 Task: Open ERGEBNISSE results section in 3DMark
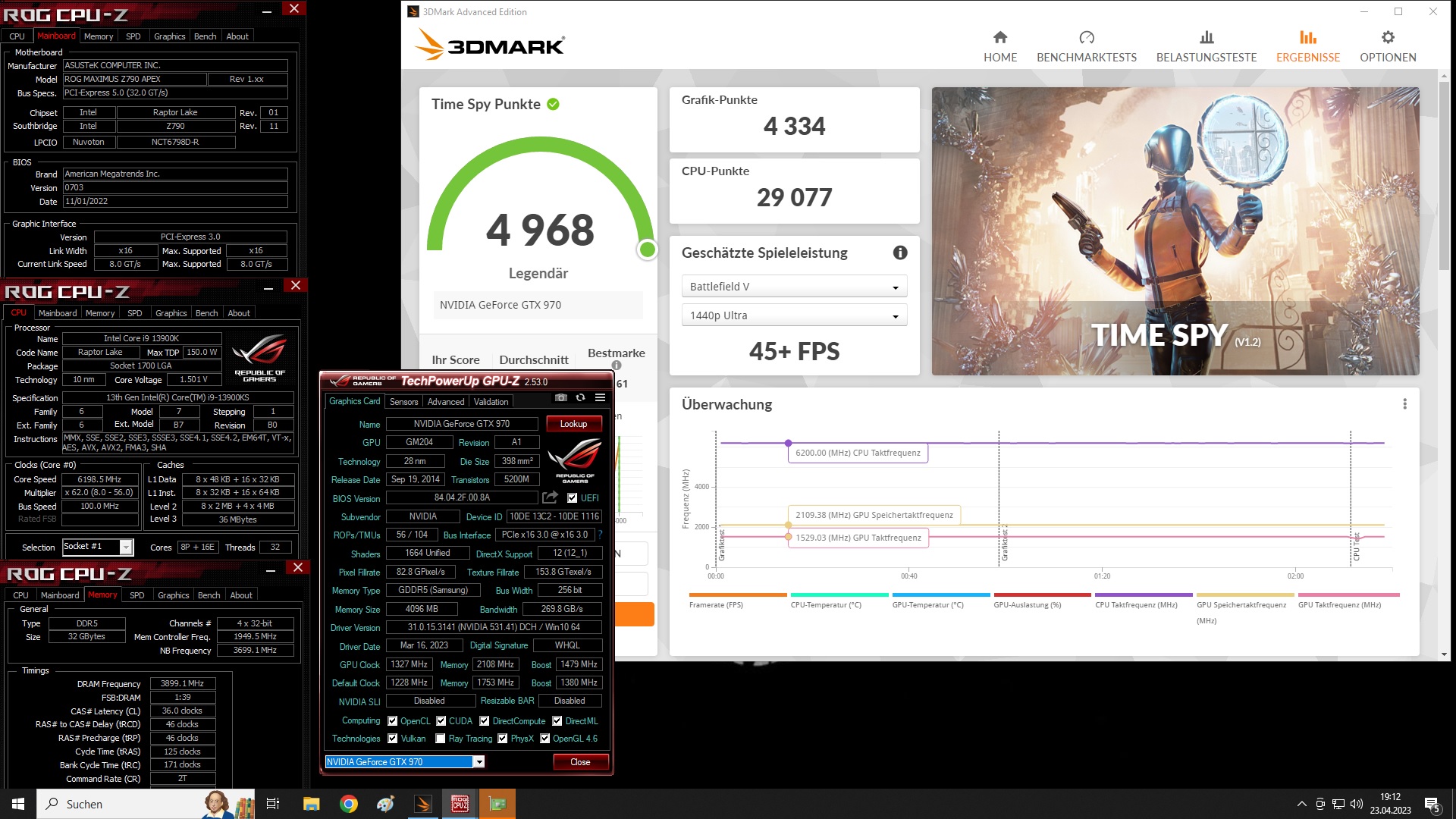[x=1308, y=47]
